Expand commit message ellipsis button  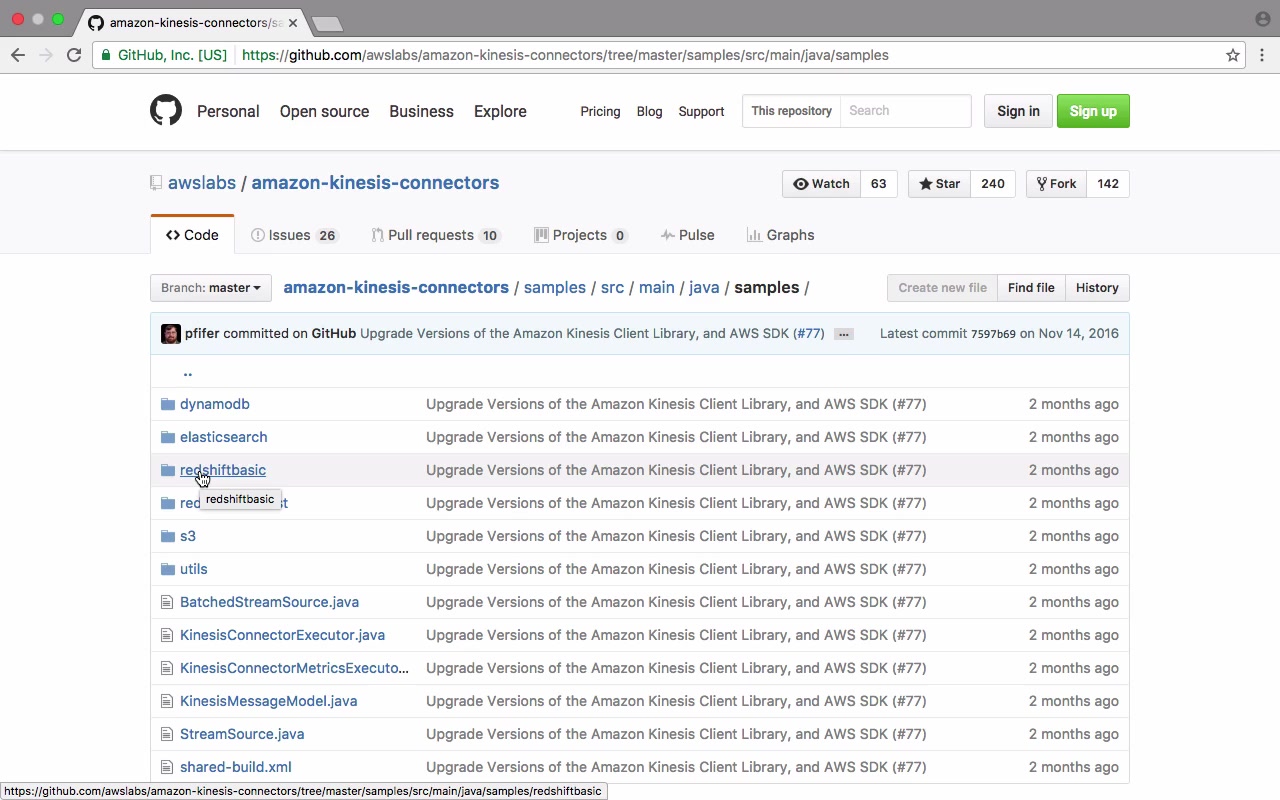tap(844, 334)
